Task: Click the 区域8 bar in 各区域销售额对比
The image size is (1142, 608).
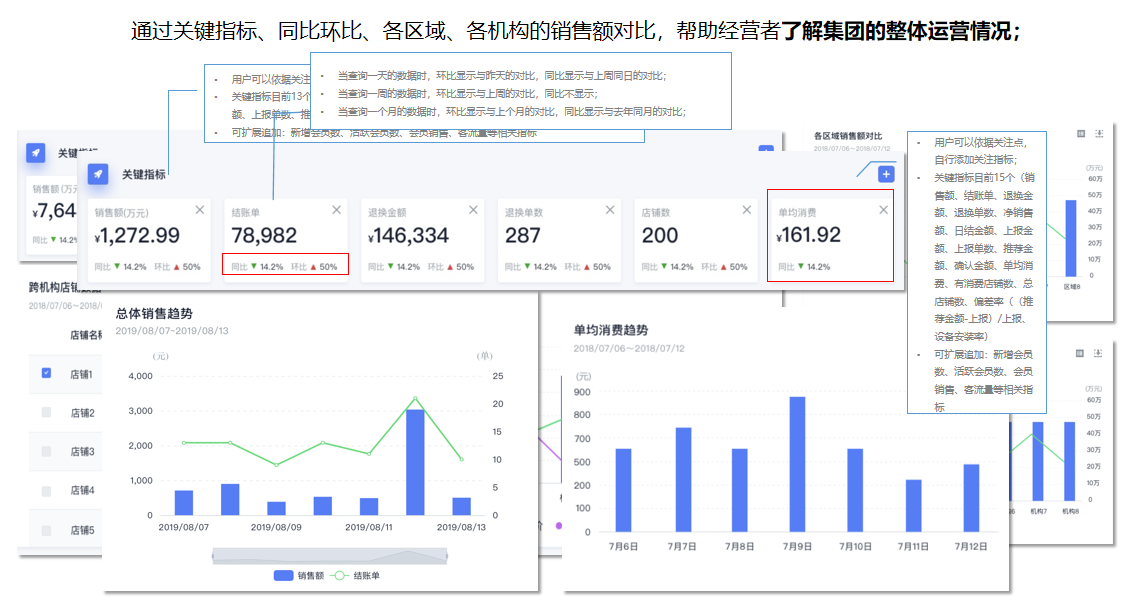Action: coord(1071,238)
